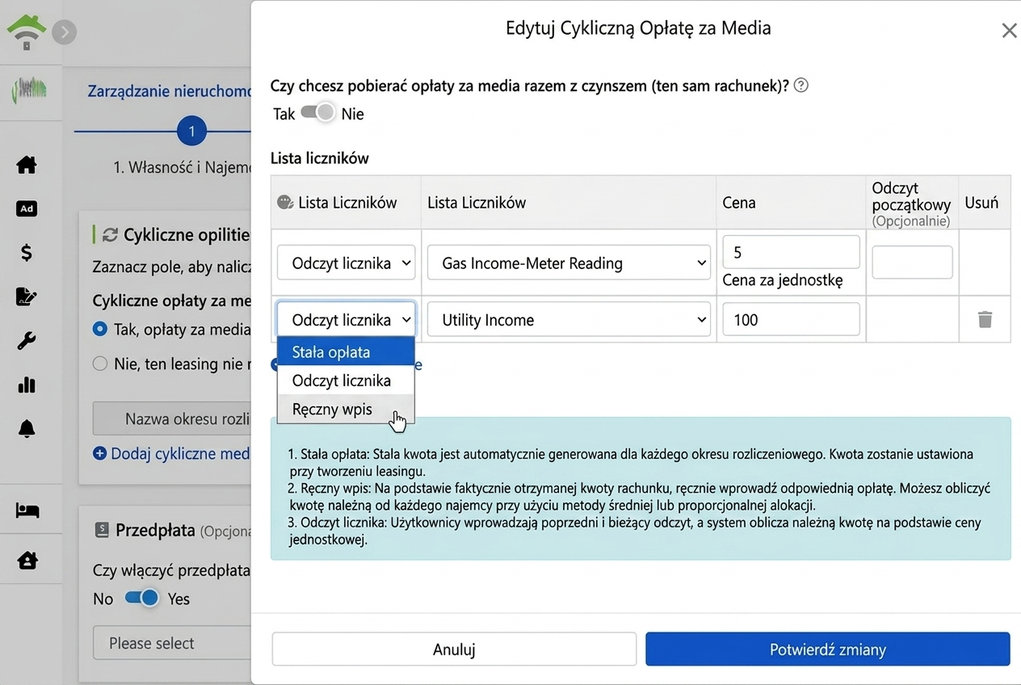Open the Home icon in sidebar
This screenshot has height=685, width=1021.
coord(27,165)
